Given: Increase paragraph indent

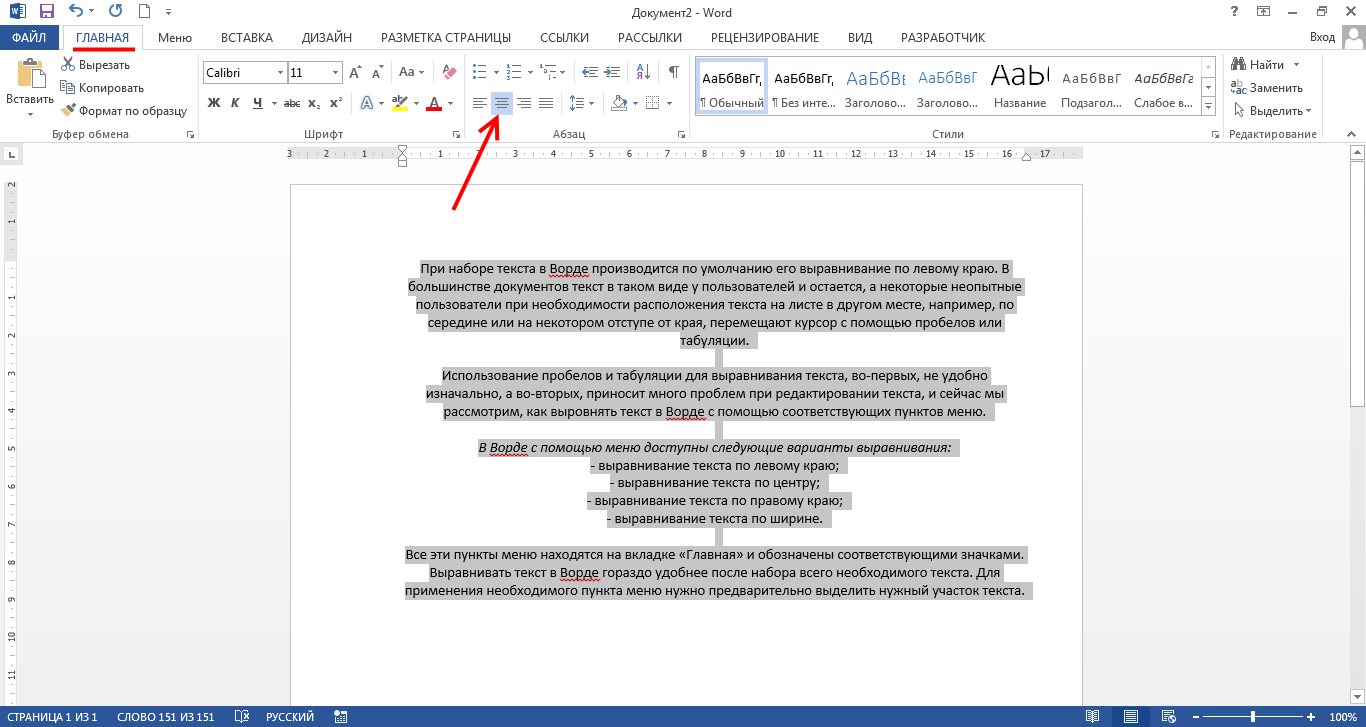Looking at the screenshot, I should [x=613, y=73].
